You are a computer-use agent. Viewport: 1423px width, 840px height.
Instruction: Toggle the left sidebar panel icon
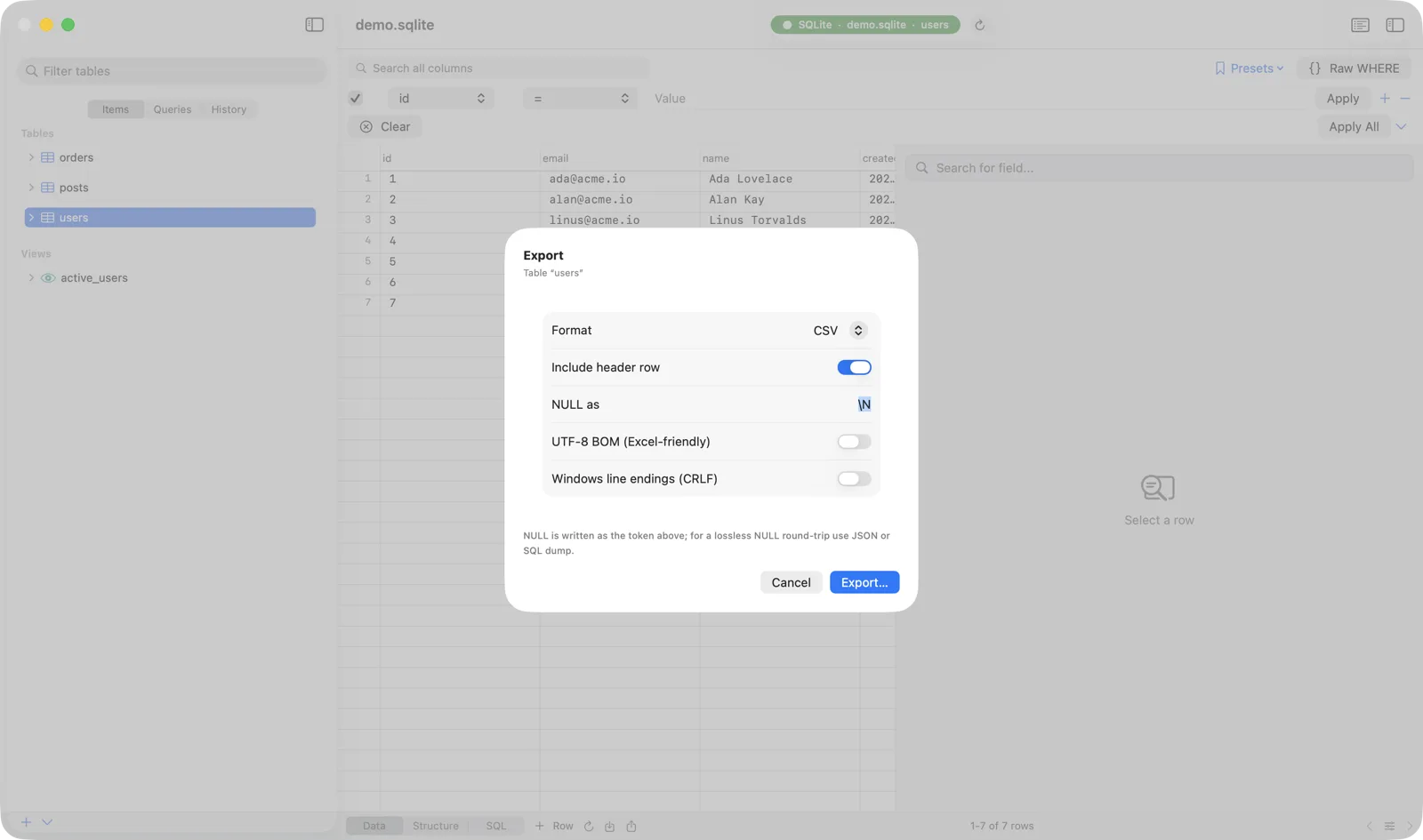click(314, 25)
